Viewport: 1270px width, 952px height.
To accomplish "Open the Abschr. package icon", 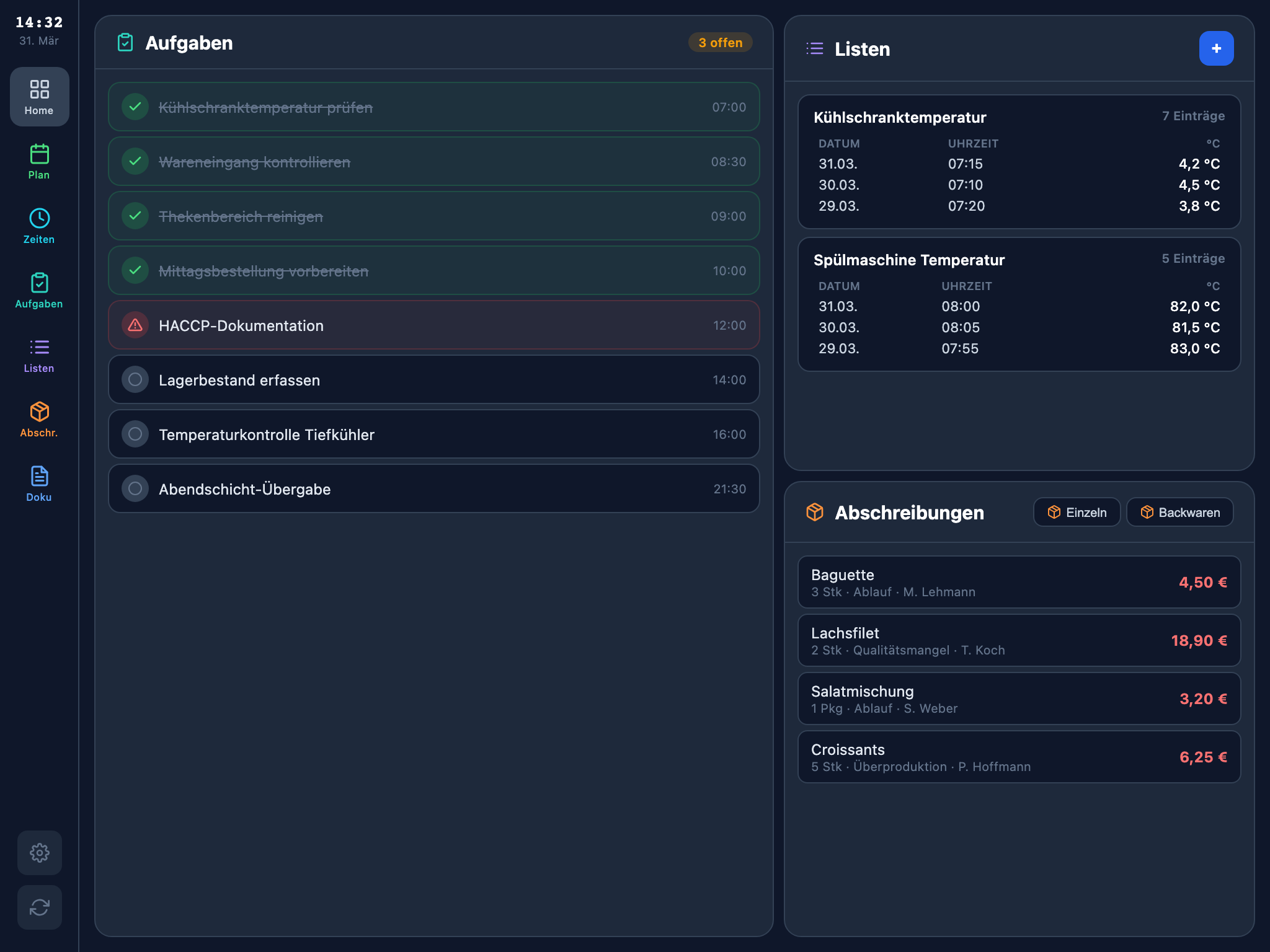I will point(39,418).
